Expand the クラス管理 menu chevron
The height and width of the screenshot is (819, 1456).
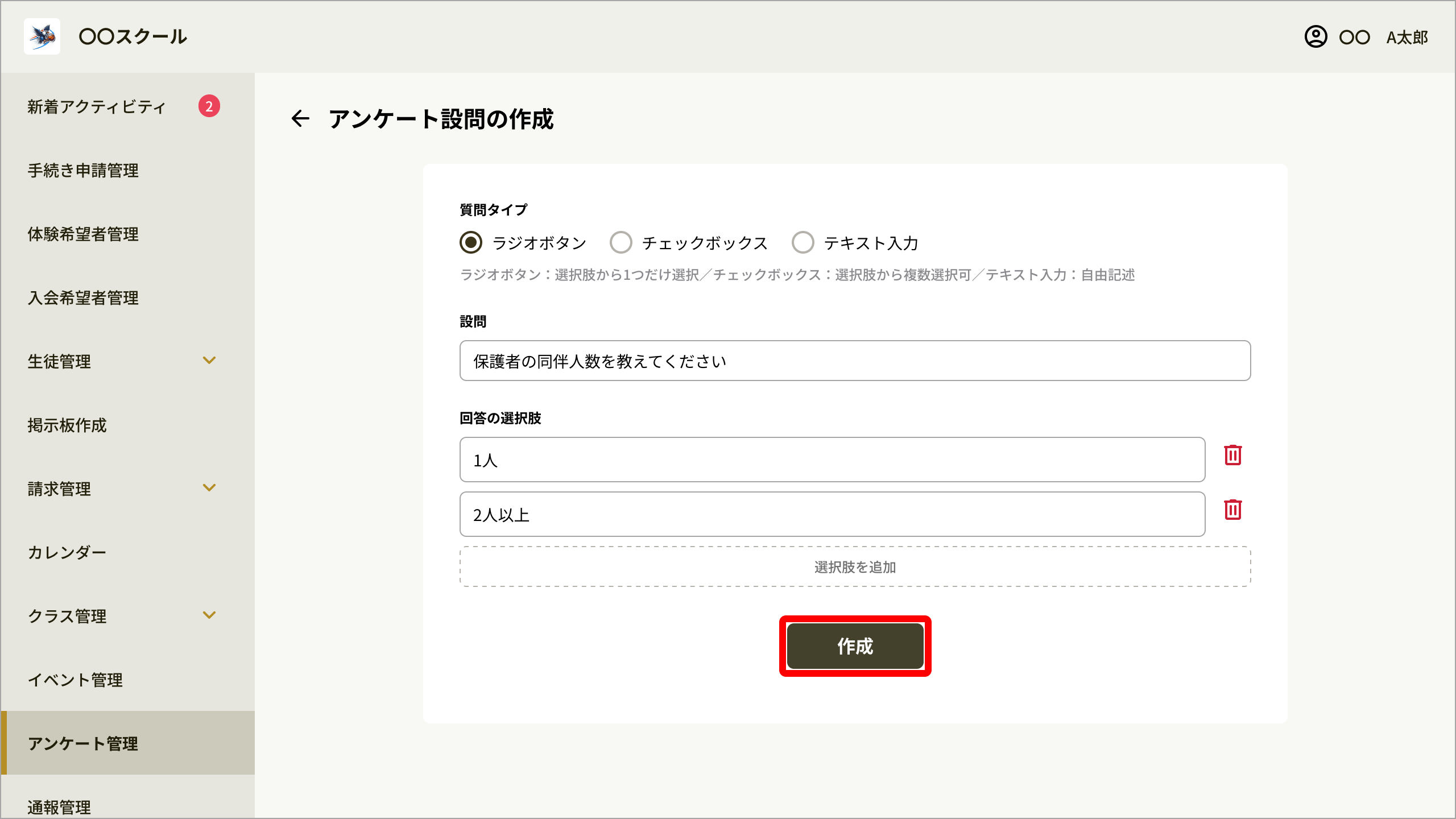(x=209, y=615)
